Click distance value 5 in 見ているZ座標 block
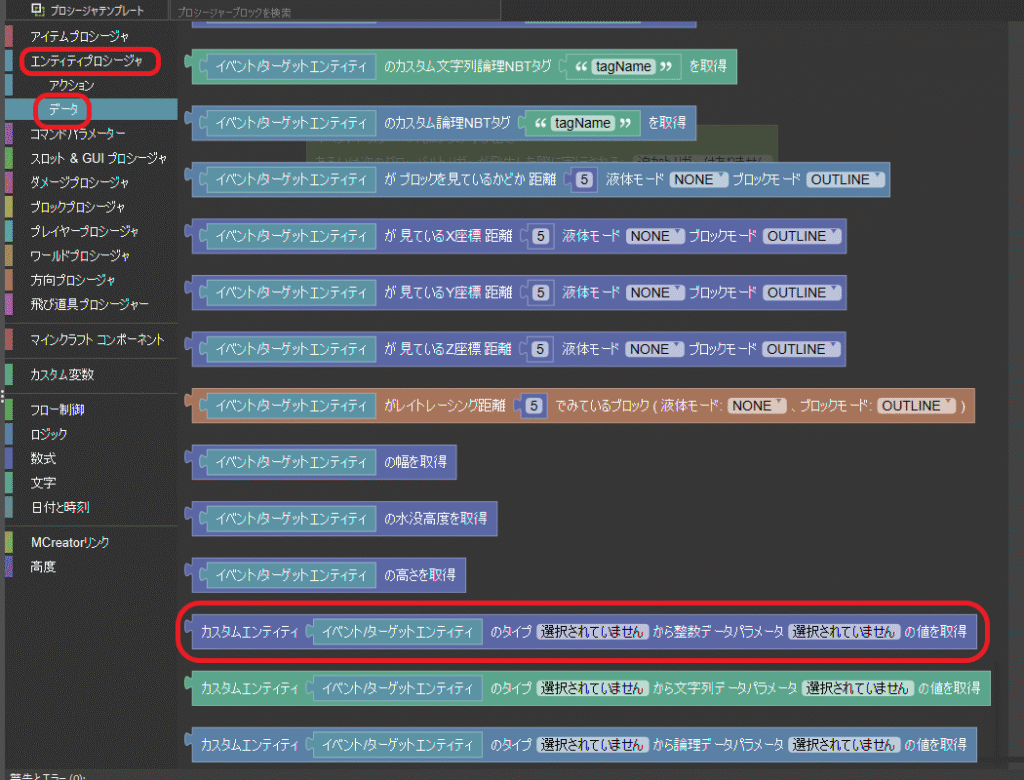 pyautogui.click(x=541, y=350)
